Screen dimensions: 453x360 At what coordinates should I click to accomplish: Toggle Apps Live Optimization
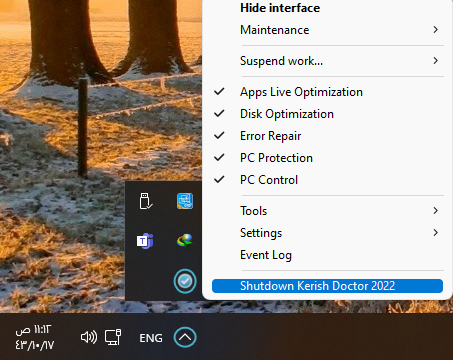[327, 92]
